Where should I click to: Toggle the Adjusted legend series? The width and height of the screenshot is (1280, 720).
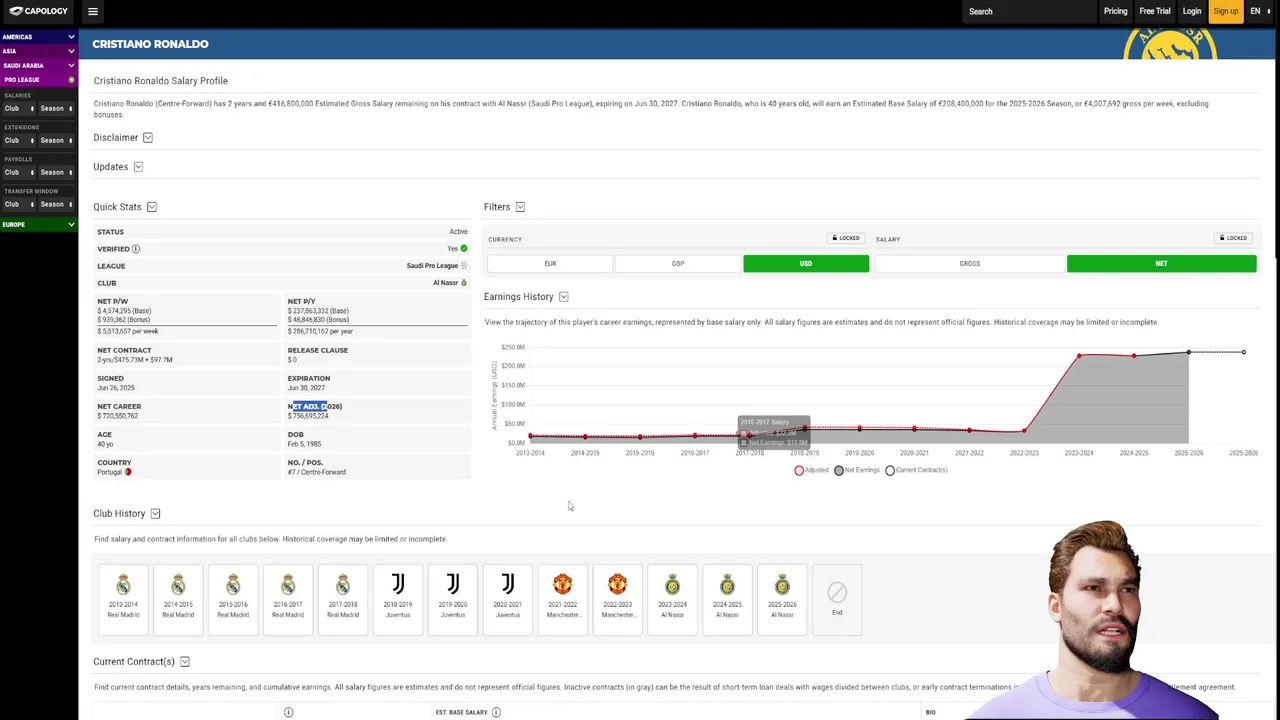coord(812,470)
